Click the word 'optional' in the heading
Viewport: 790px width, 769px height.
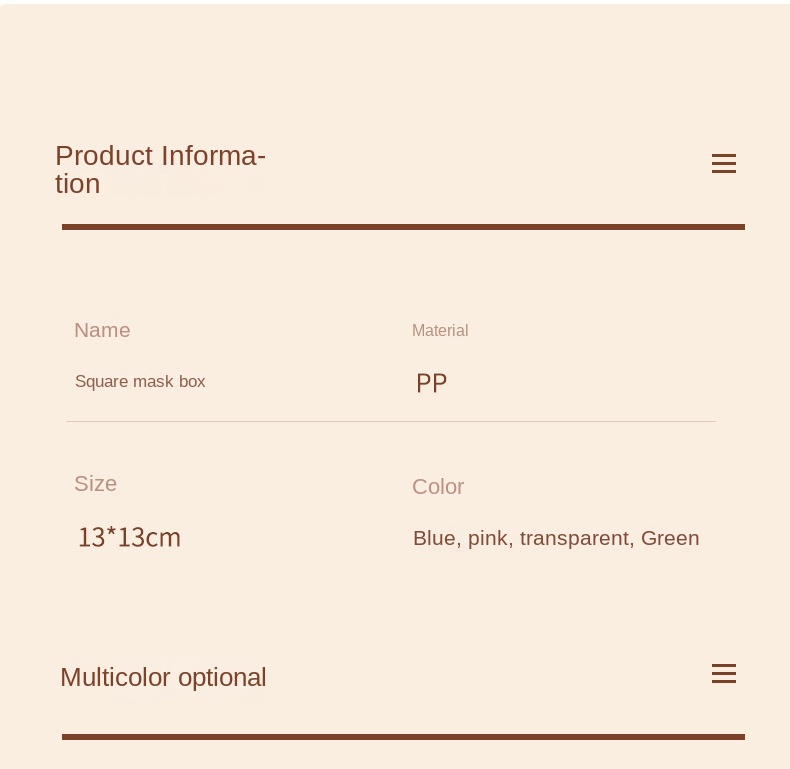[222, 677]
